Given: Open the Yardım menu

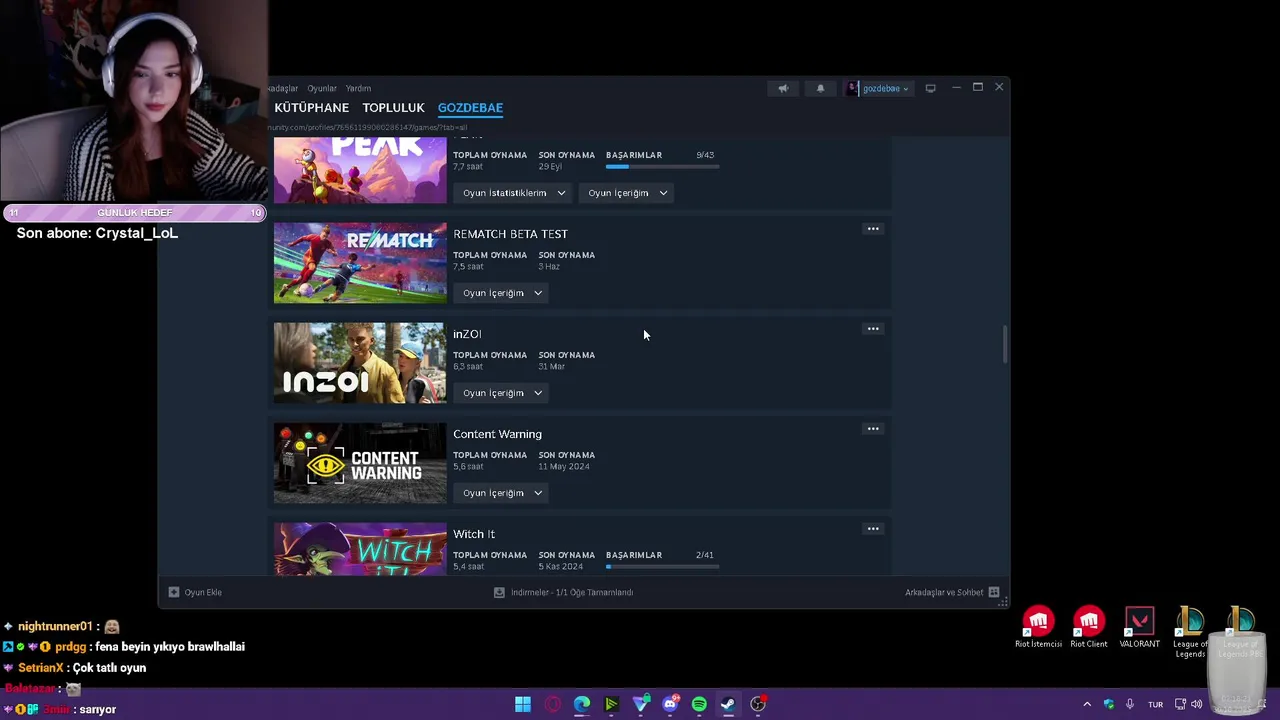Looking at the screenshot, I should pyautogui.click(x=358, y=88).
